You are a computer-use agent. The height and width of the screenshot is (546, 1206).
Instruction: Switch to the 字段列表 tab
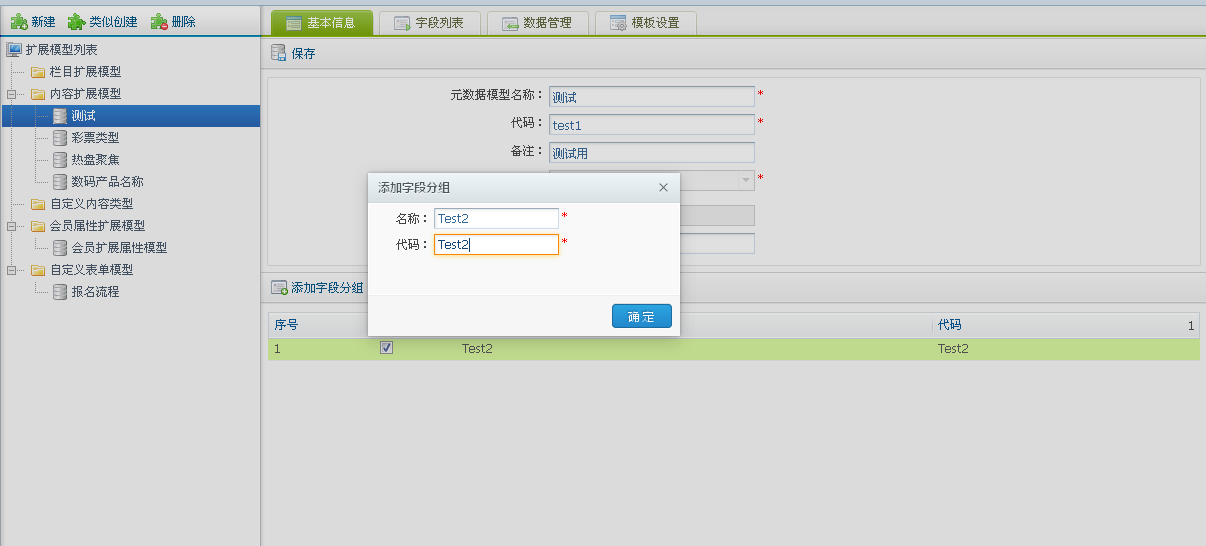click(429, 23)
